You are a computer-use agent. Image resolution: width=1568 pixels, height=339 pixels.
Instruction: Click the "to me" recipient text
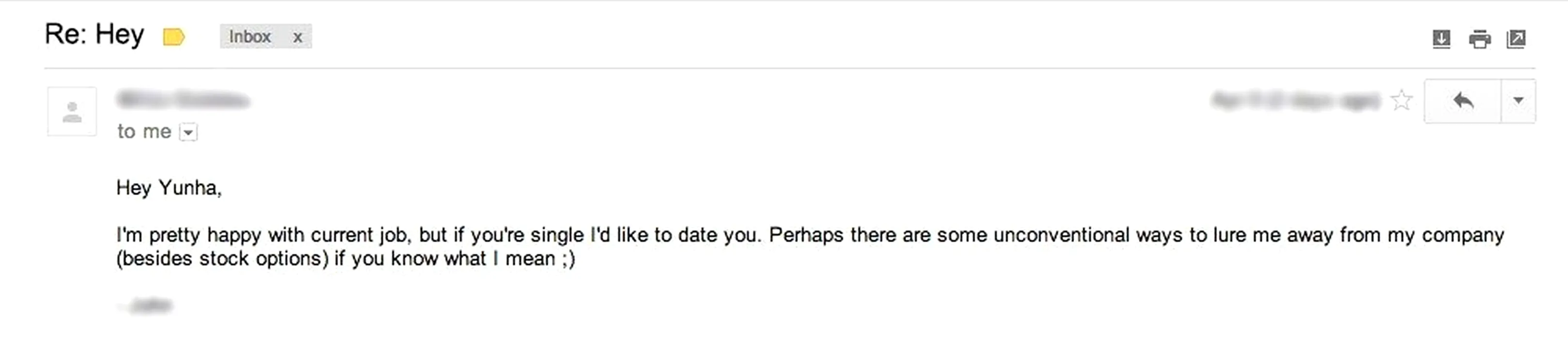pos(144,131)
